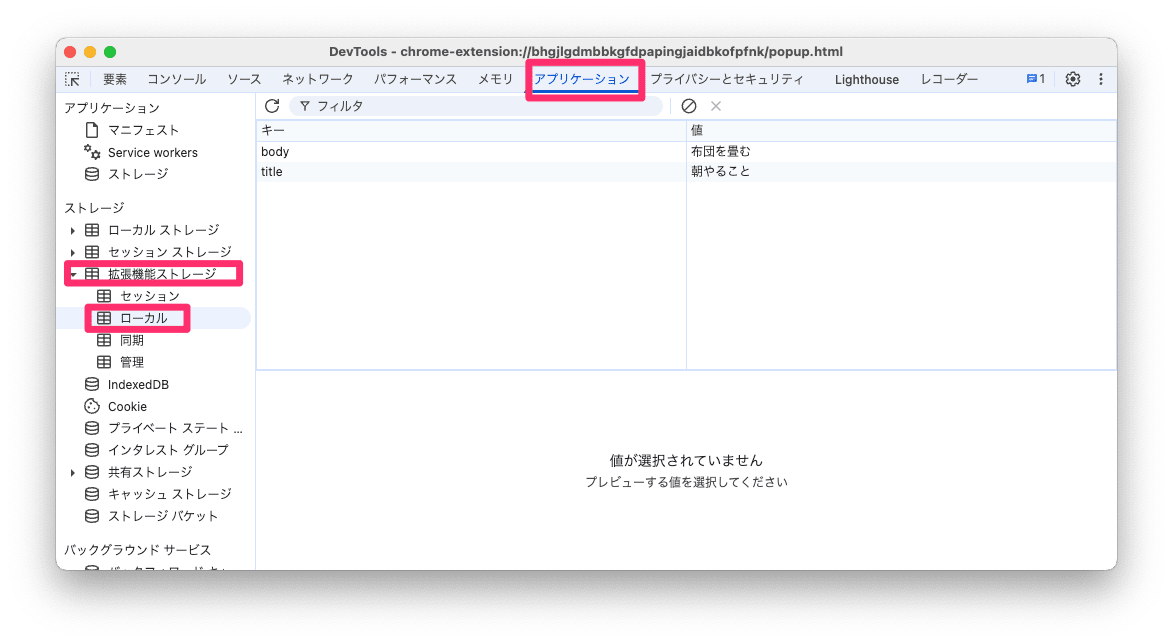
Task: Delete selected entry with the X icon
Action: (x=716, y=106)
